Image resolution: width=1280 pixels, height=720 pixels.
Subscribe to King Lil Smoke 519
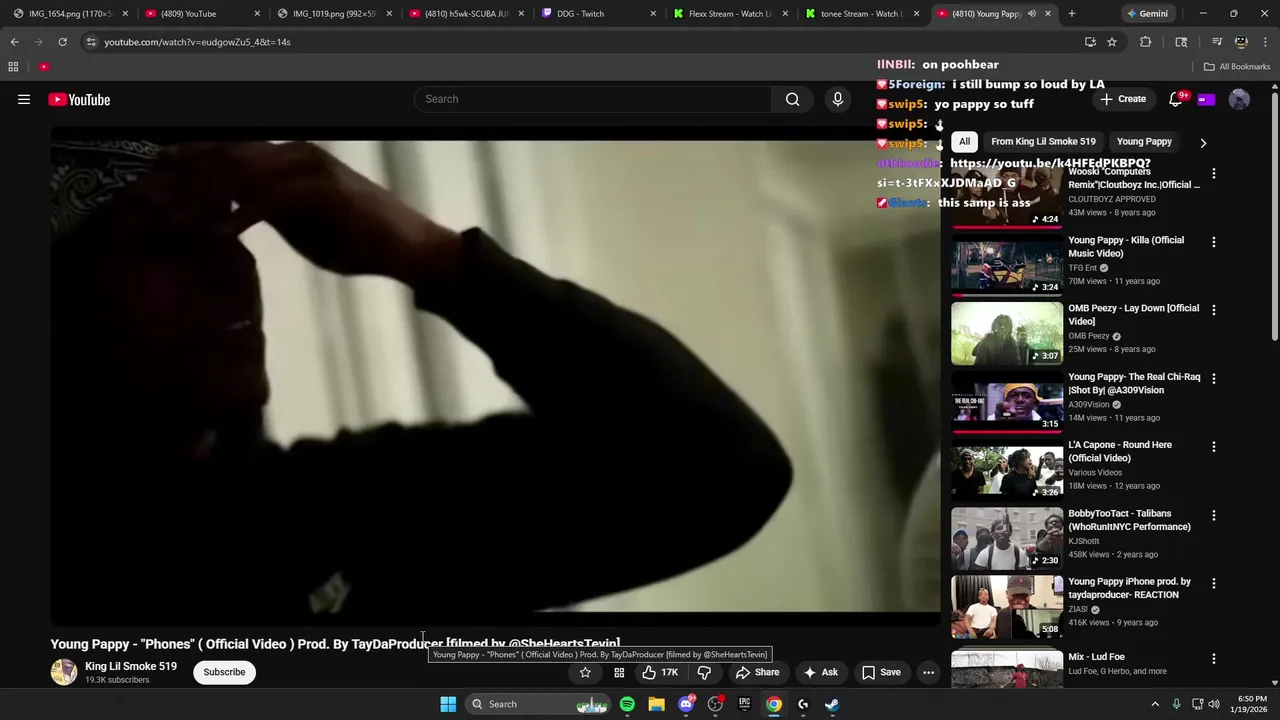[224, 672]
